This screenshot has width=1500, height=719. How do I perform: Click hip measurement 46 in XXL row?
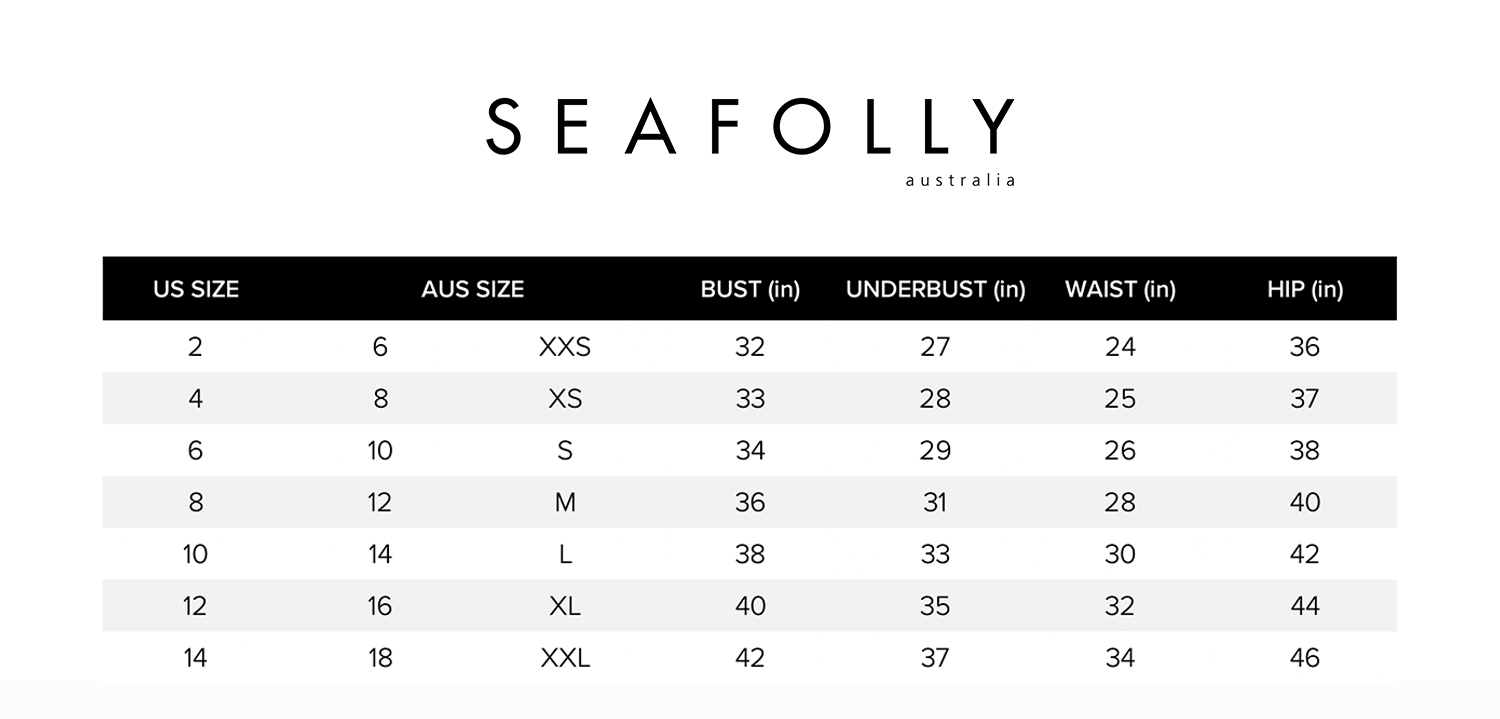coord(1305,659)
